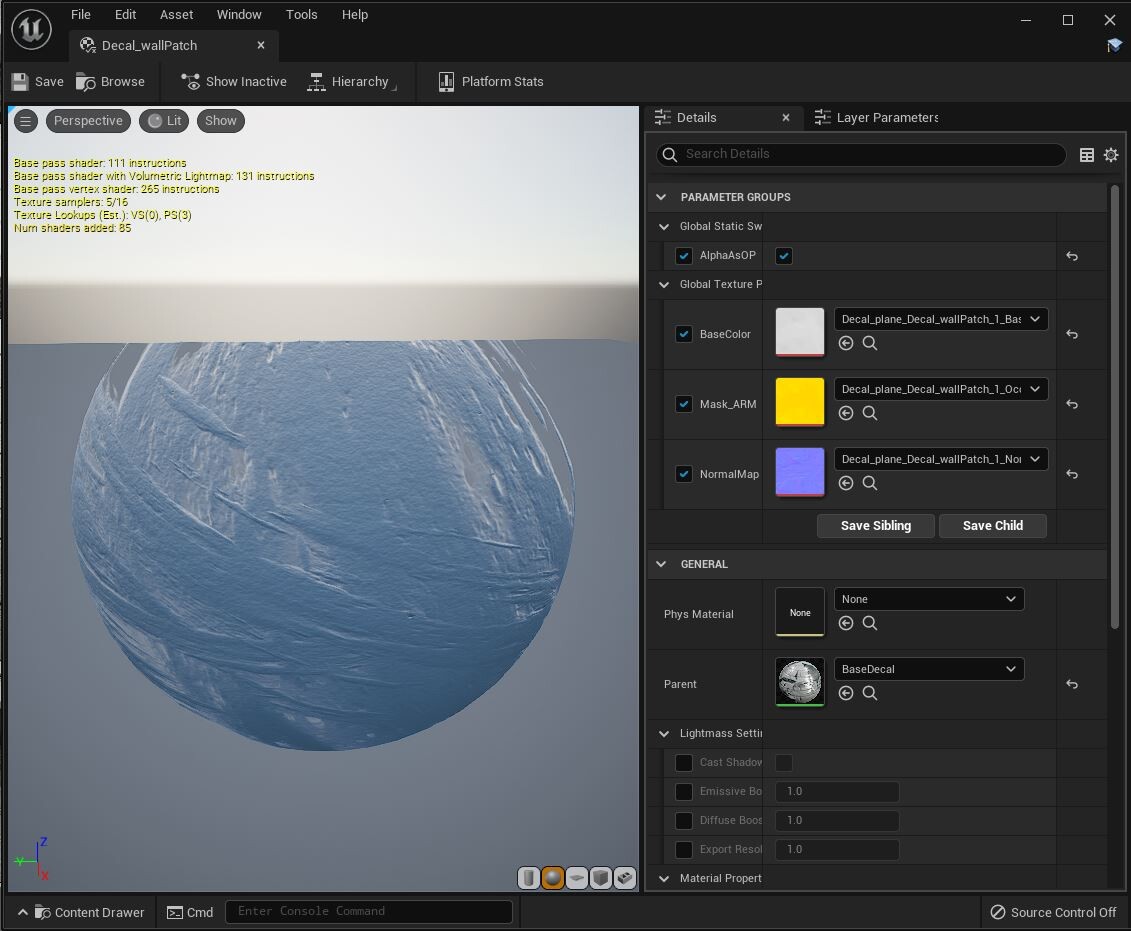Disable the Mask_ARM parameter override

click(x=684, y=404)
